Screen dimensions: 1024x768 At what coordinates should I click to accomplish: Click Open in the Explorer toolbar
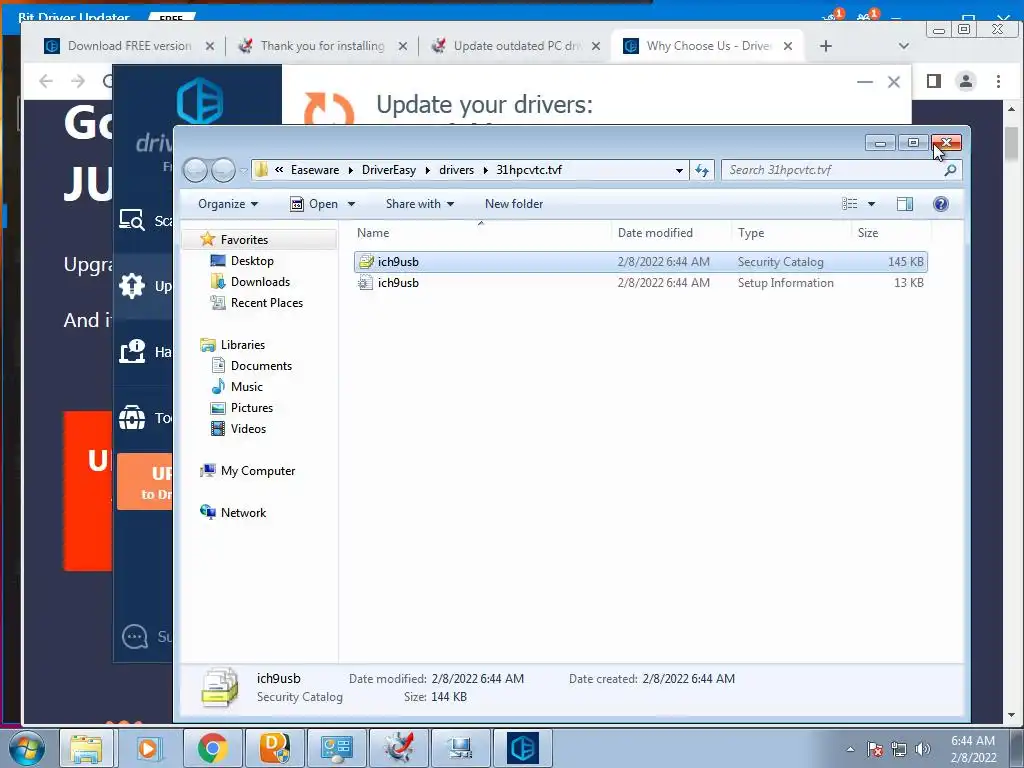[x=314, y=204]
